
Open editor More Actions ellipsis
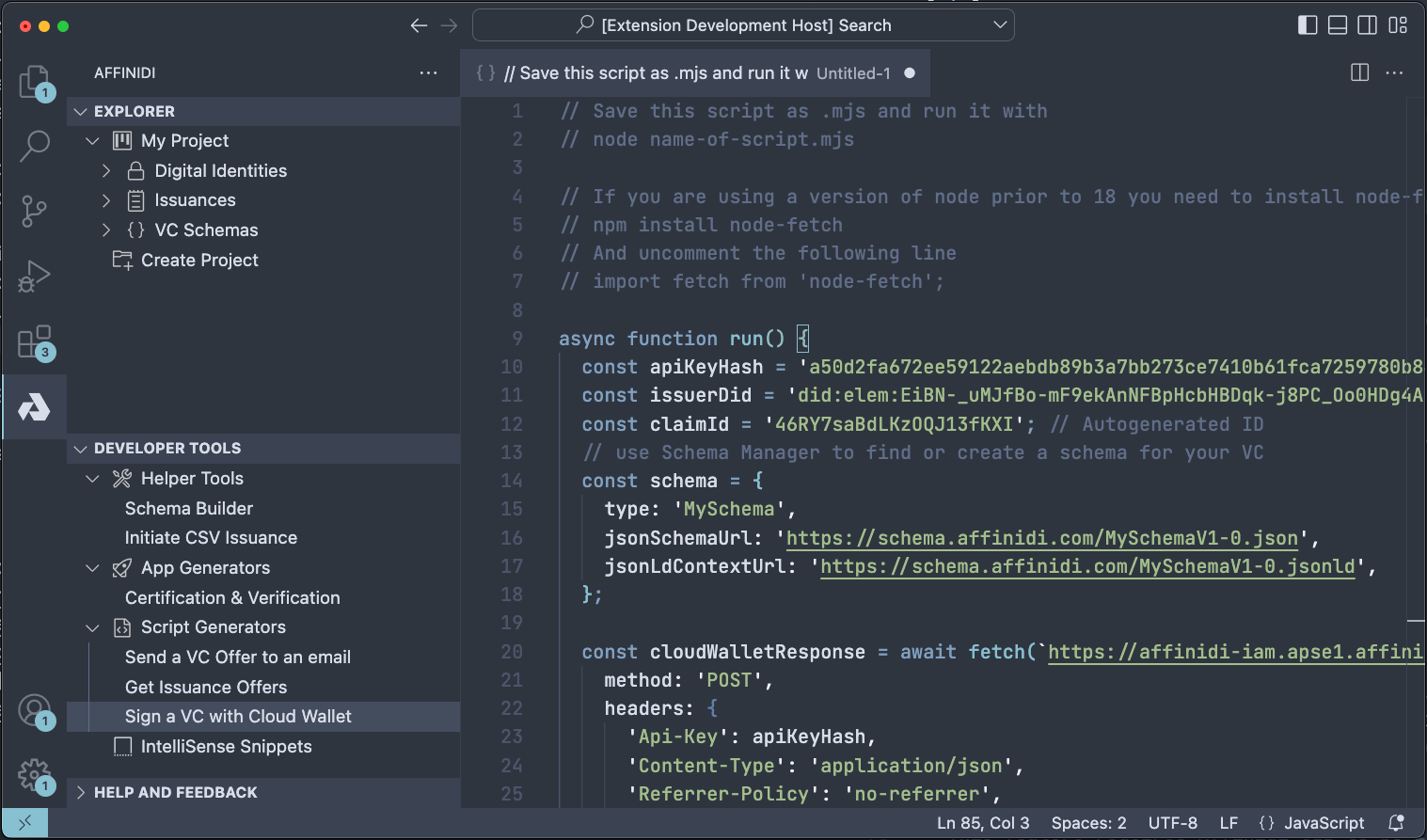[1394, 72]
